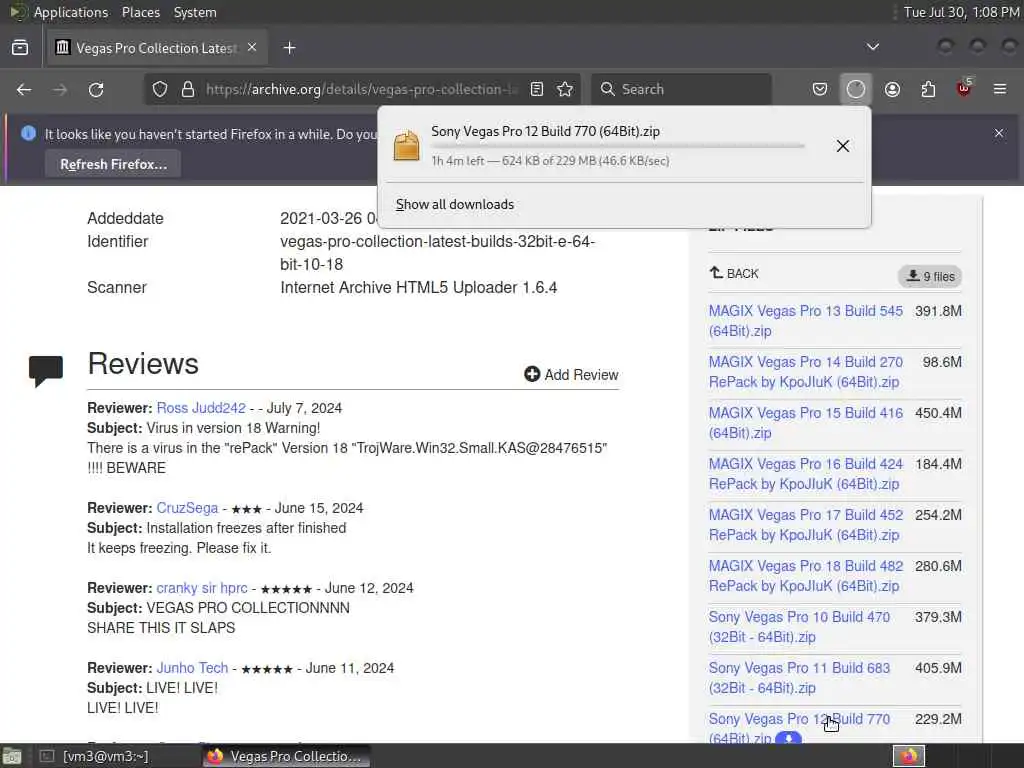Click the download progress bar

tap(617, 146)
